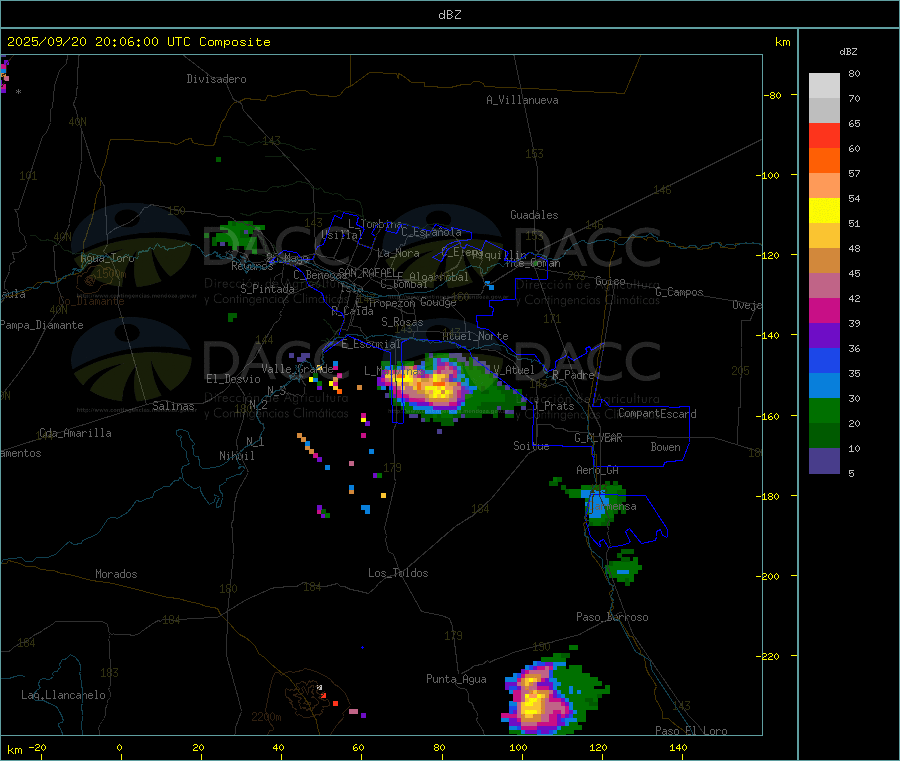Click the green echo patch north of Reyunos
900x761 pixels.
[x=239, y=234]
